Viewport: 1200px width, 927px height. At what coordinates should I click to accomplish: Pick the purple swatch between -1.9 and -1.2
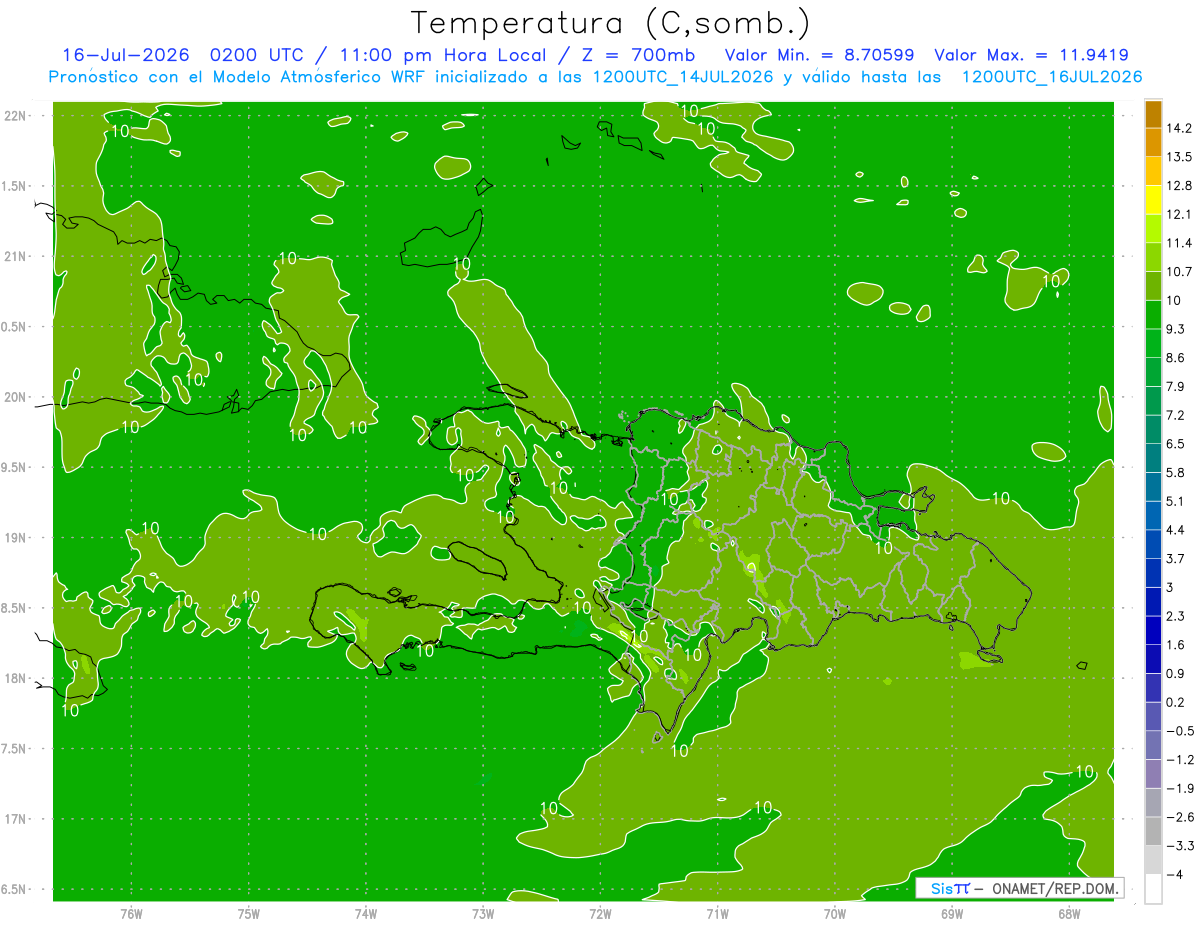point(1153,774)
